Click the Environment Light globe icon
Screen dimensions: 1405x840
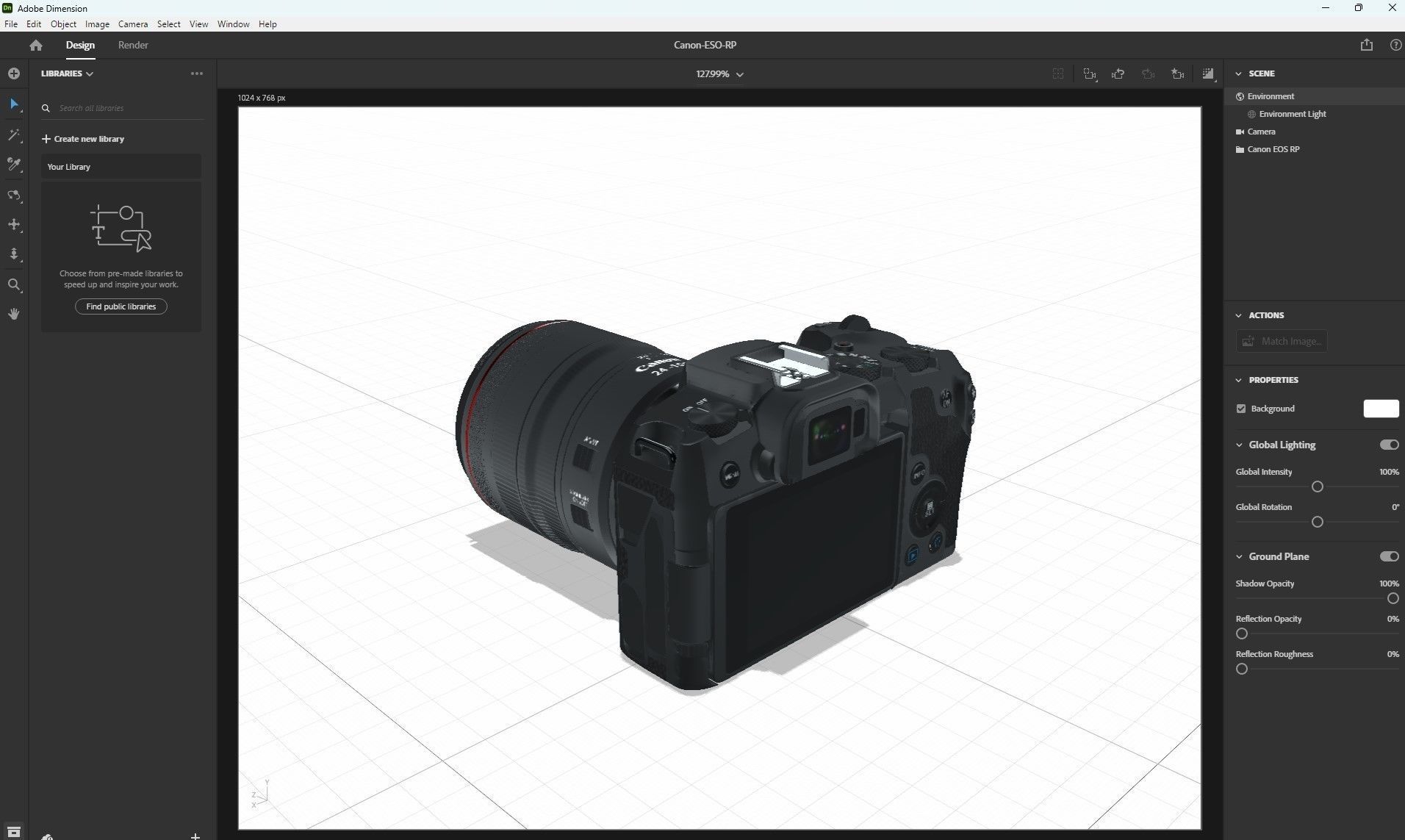coord(1252,114)
